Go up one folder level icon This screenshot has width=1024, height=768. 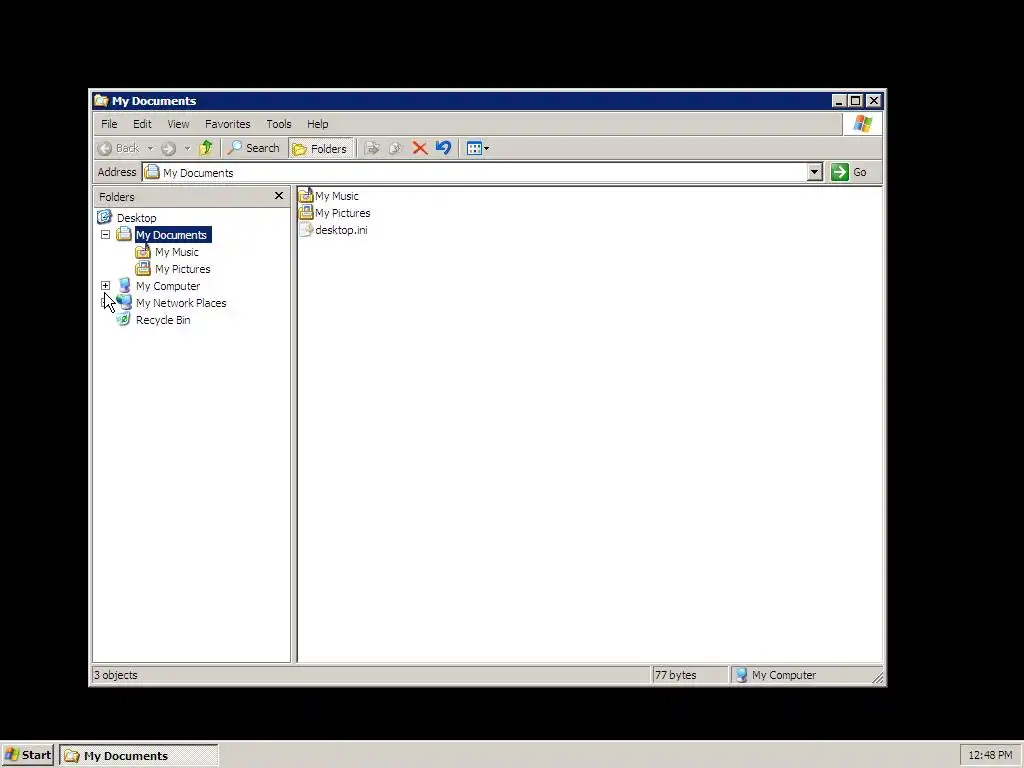pos(206,148)
